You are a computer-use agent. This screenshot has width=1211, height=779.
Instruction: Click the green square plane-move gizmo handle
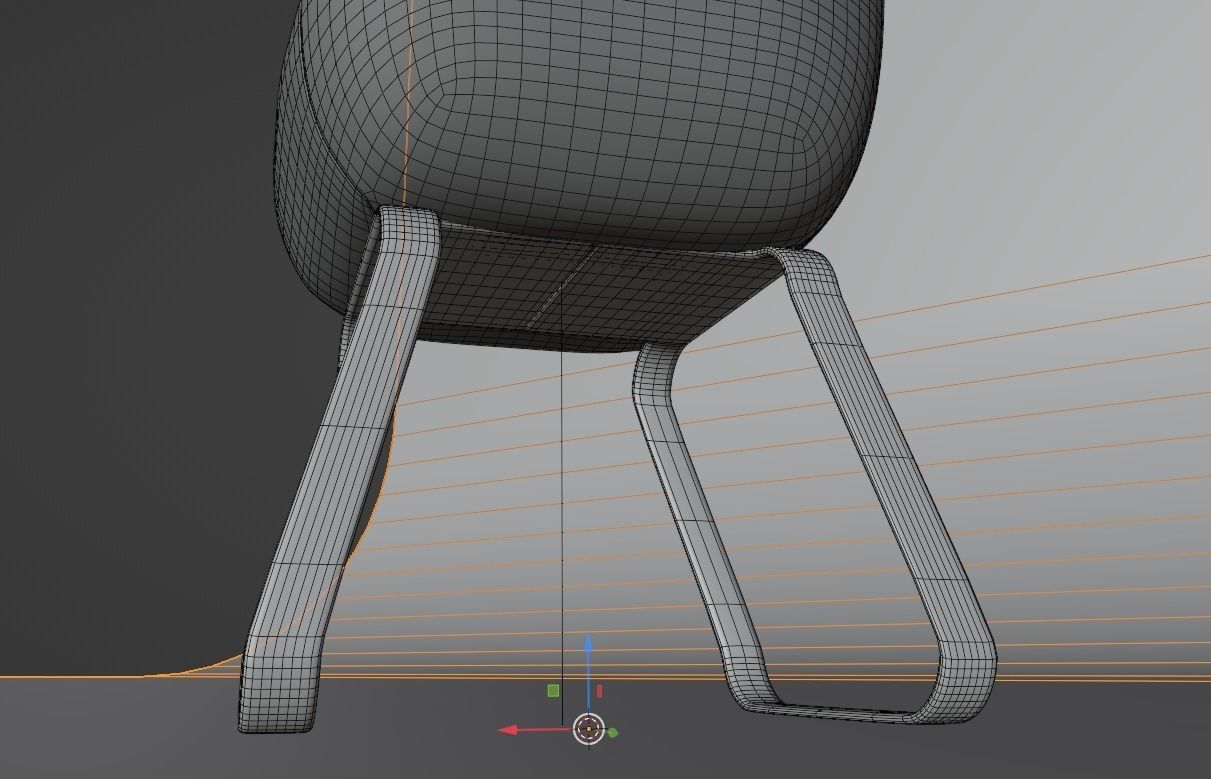click(553, 690)
